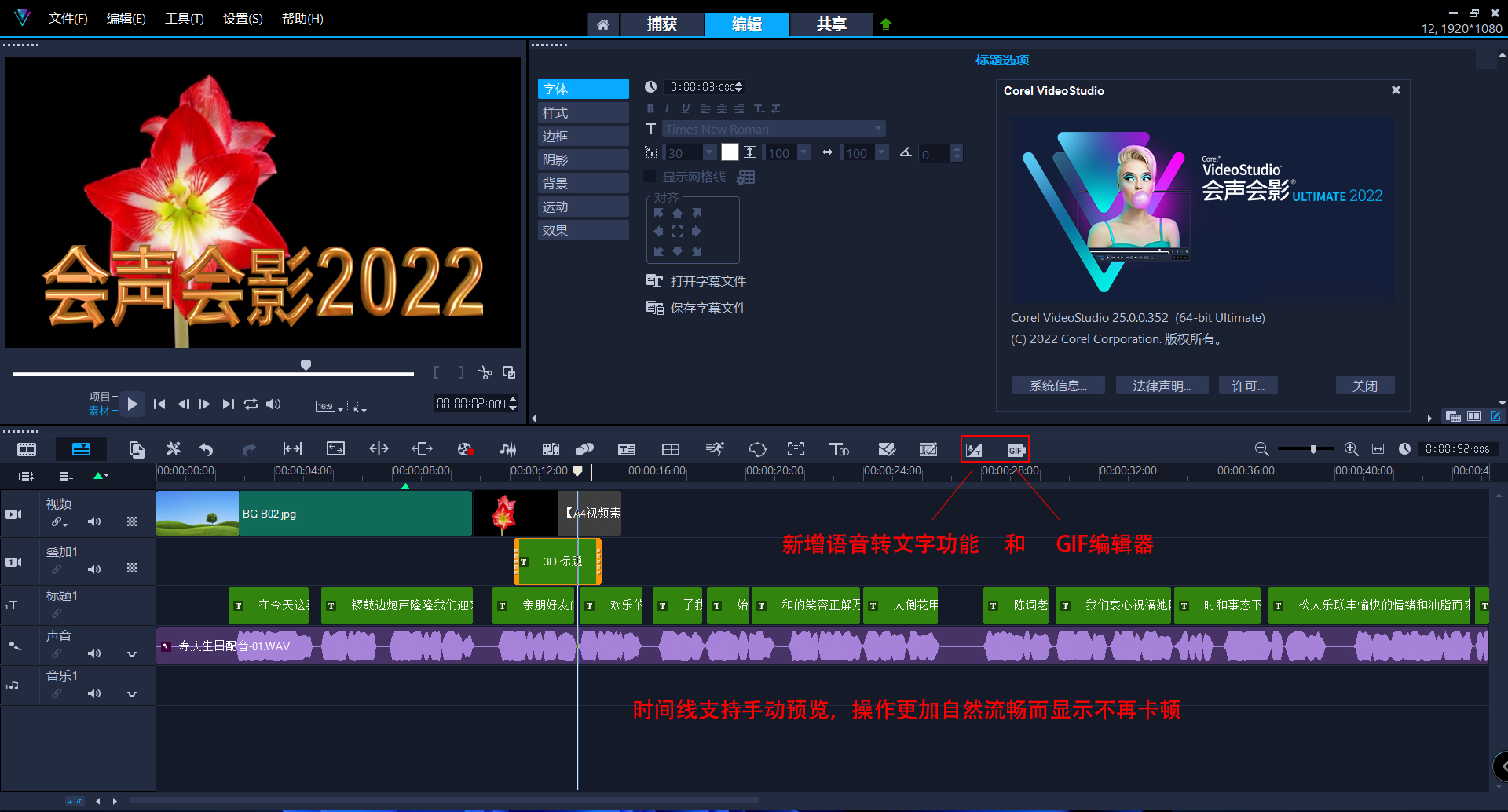Toggle ripple editing on 标题1 track
Image resolution: width=1508 pixels, height=812 pixels.
click(x=57, y=613)
